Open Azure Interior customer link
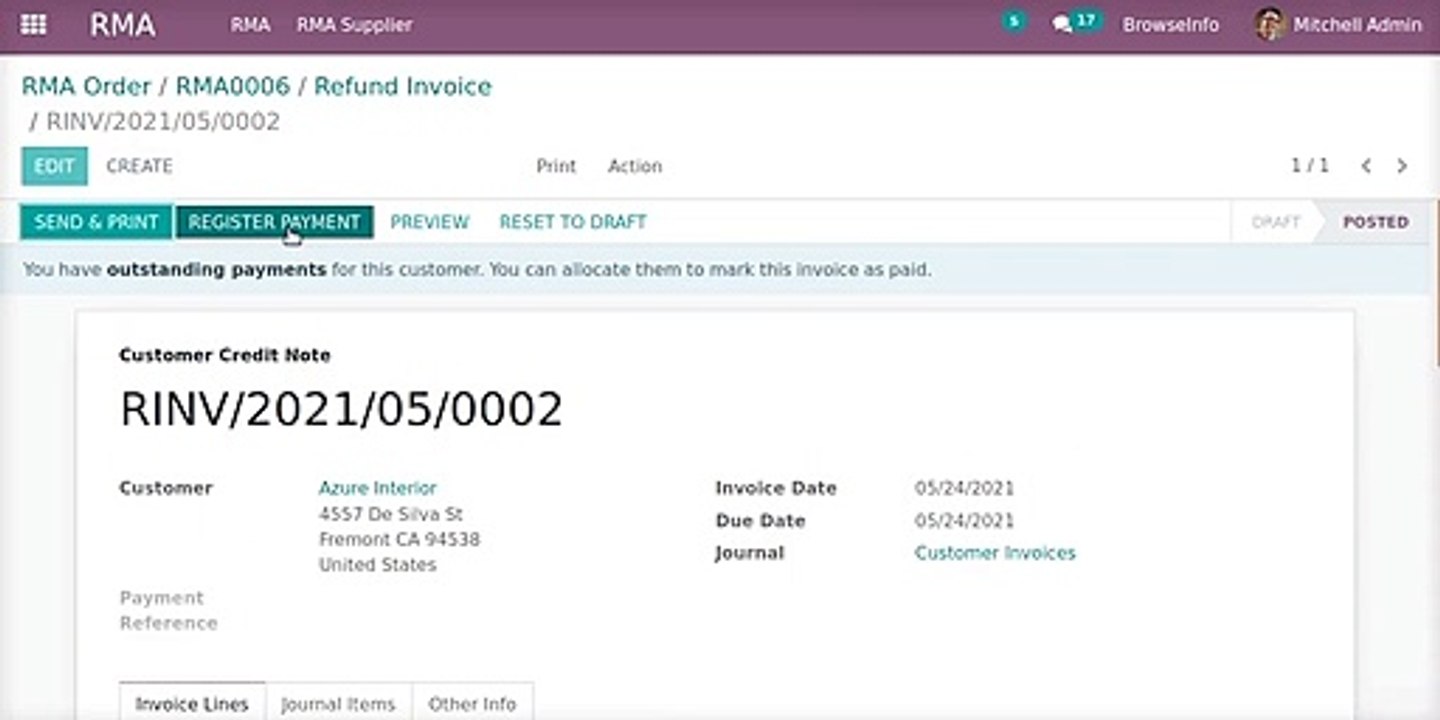Viewport: 1440px width, 720px height. click(x=377, y=488)
